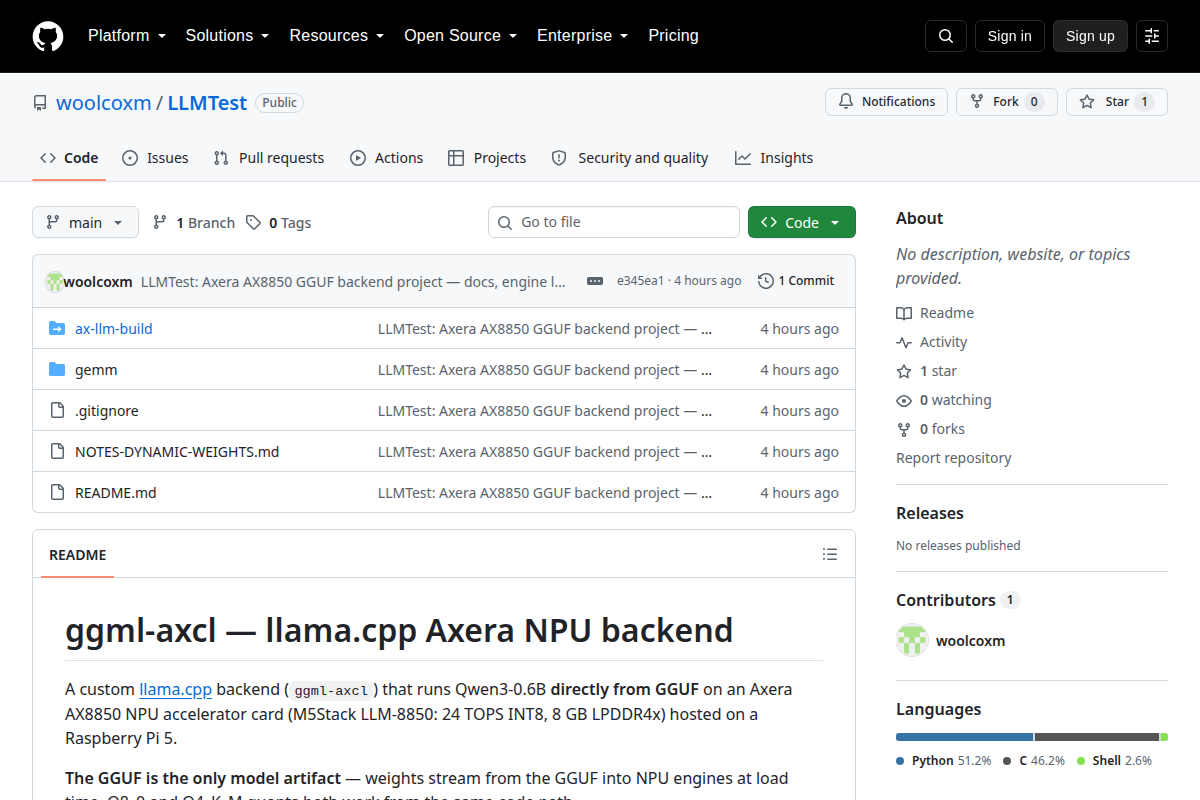Click the Sign up button
Screen dimensions: 1200x800
1090,36
